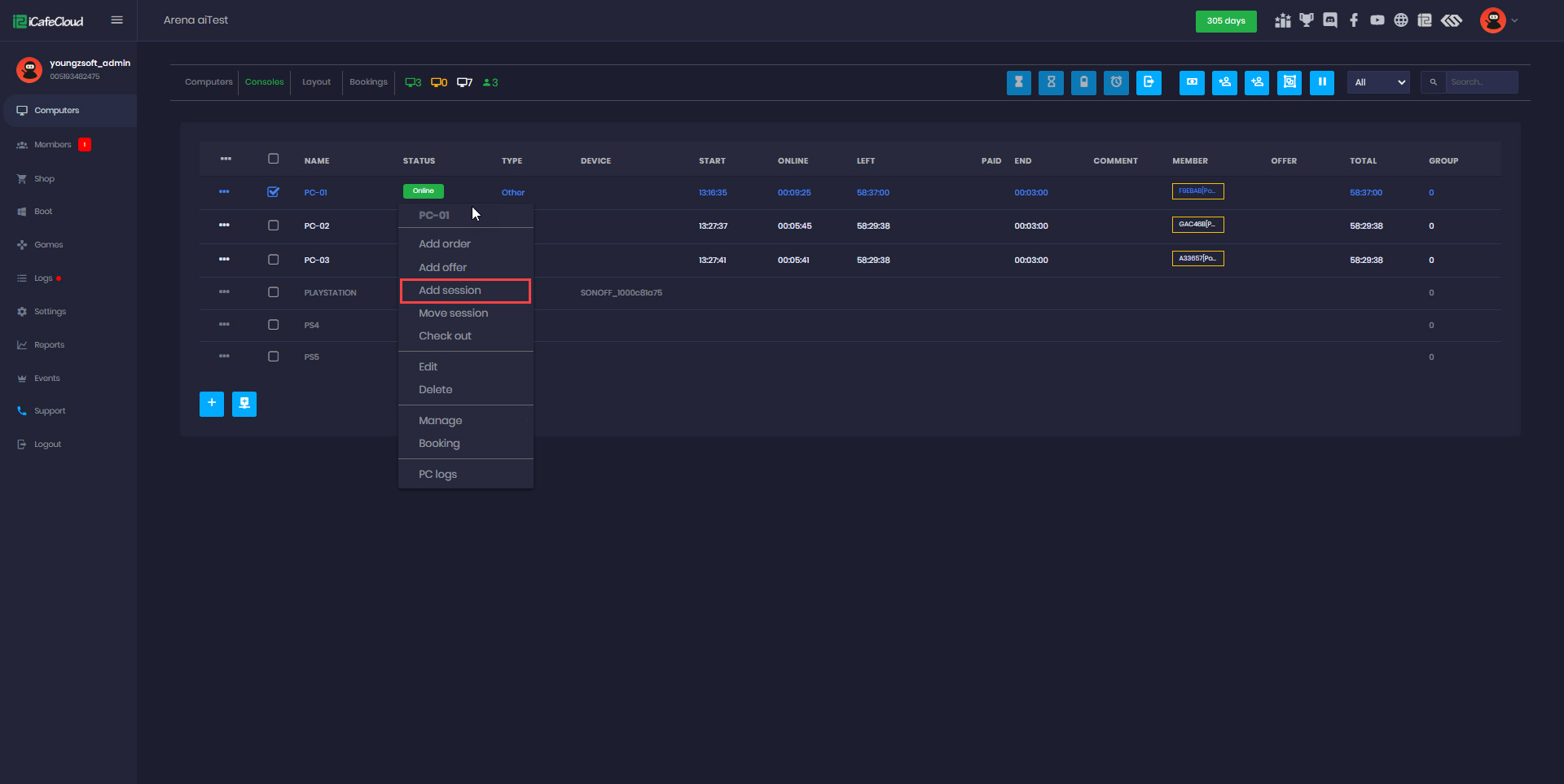Screen dimensions: 1564x784
Task: Click the Discord icon in the header
Action: pos(1330,20)
